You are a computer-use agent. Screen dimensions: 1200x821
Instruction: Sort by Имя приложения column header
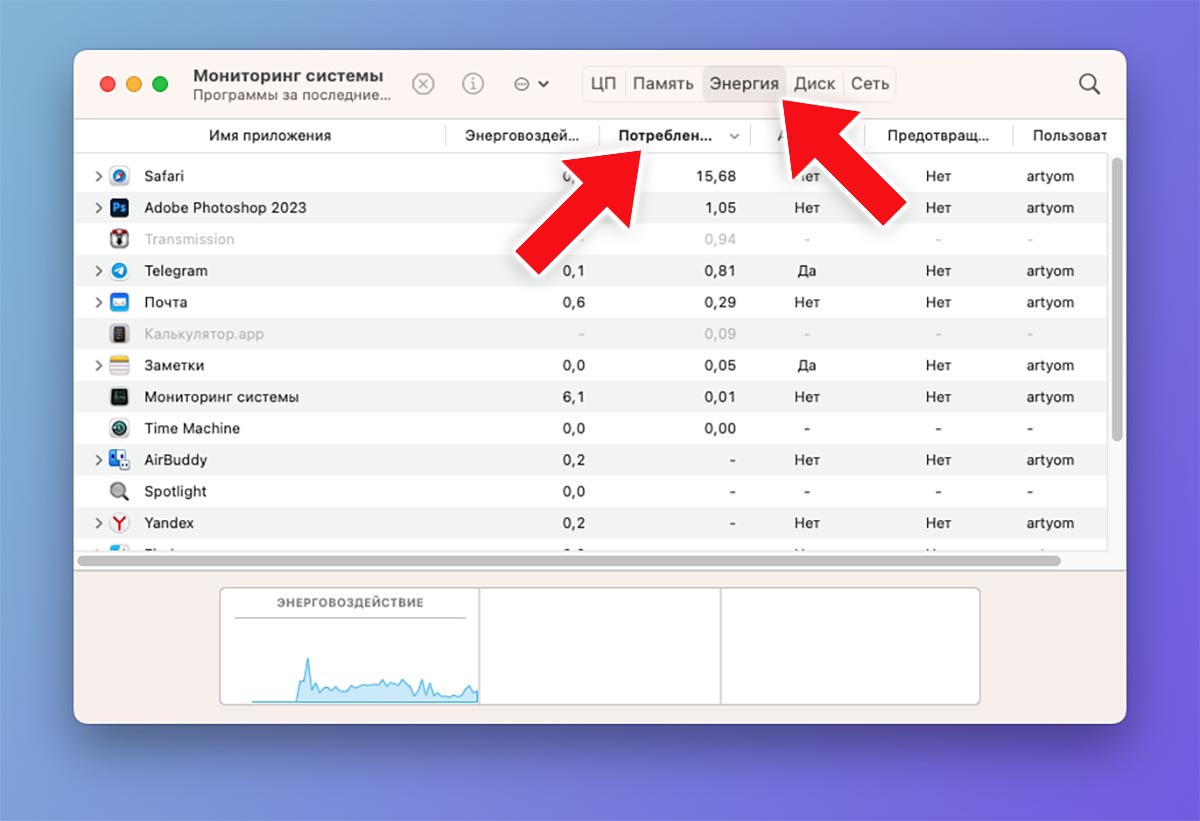click(x=269, y=136)
